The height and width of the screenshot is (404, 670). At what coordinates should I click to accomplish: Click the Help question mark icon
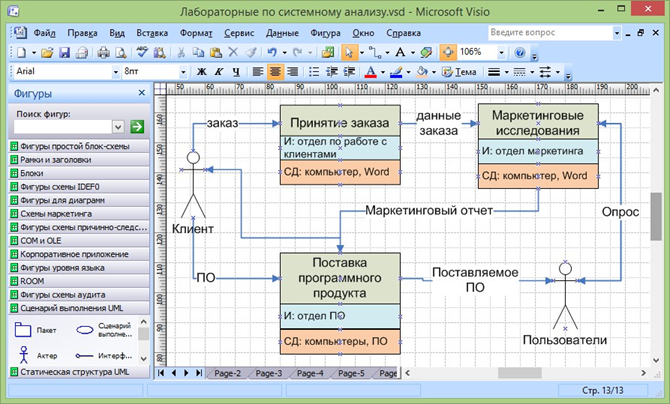pyautogui.click(x=520, y=53)
